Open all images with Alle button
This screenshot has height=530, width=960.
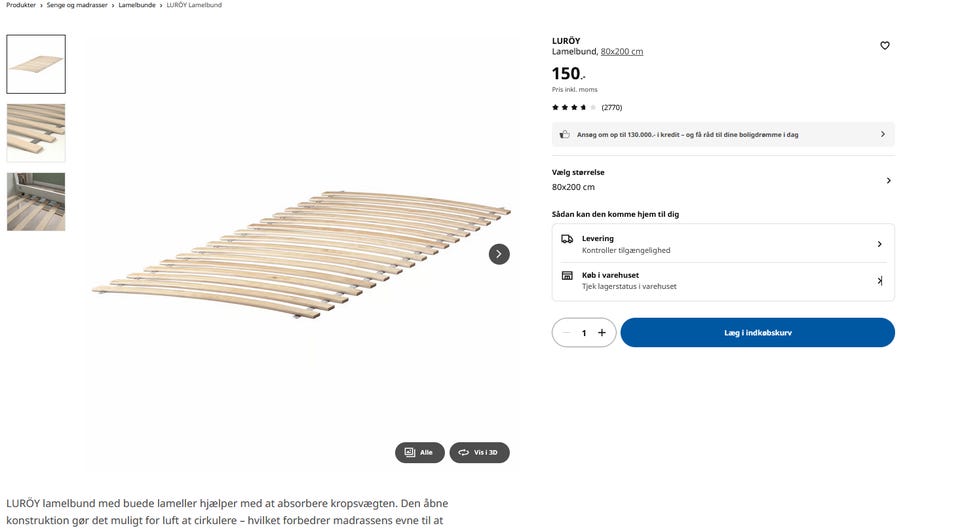point(419,453)
